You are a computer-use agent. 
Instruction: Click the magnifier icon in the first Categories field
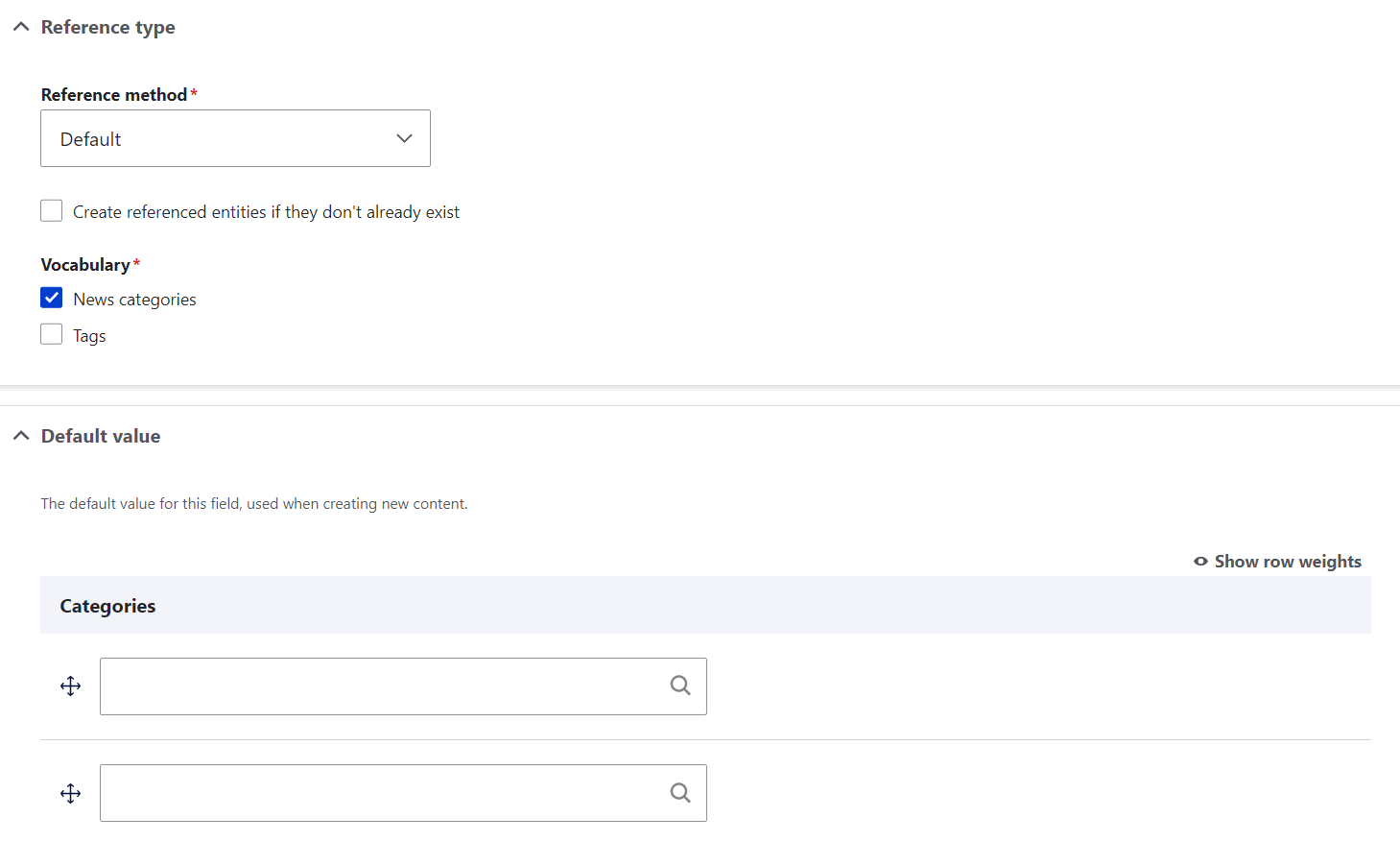[x=680, y=686]
